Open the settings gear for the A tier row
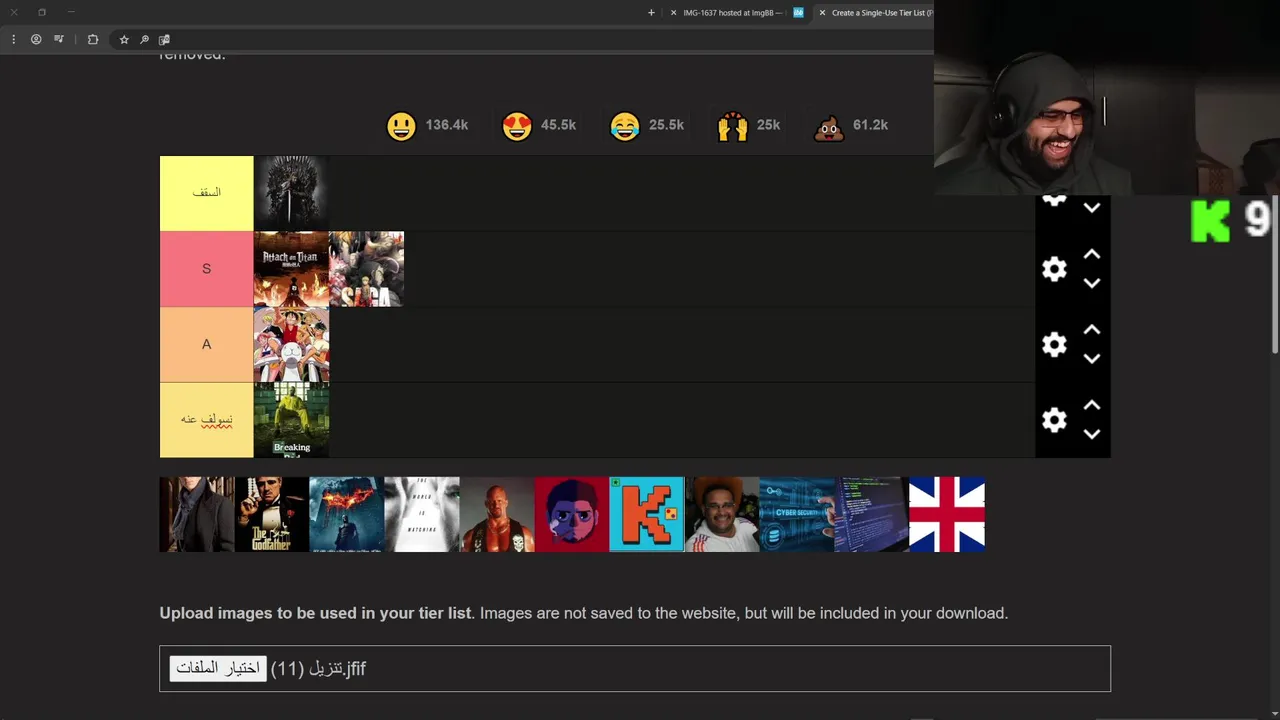The width and height of the screenshot is (1280, 720). coord(1054,345)
